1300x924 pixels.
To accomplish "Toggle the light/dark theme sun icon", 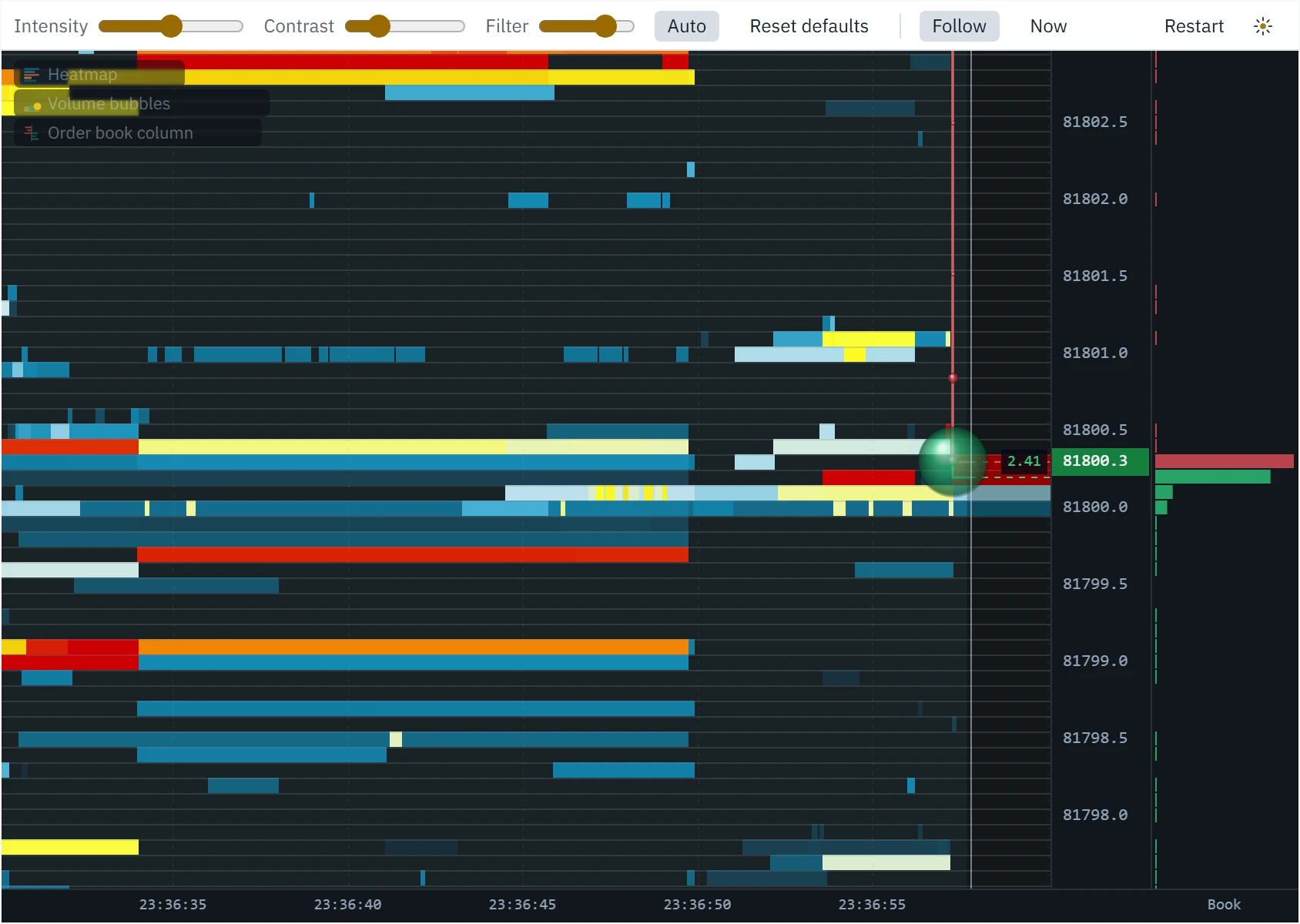I will coord(1263,26).
